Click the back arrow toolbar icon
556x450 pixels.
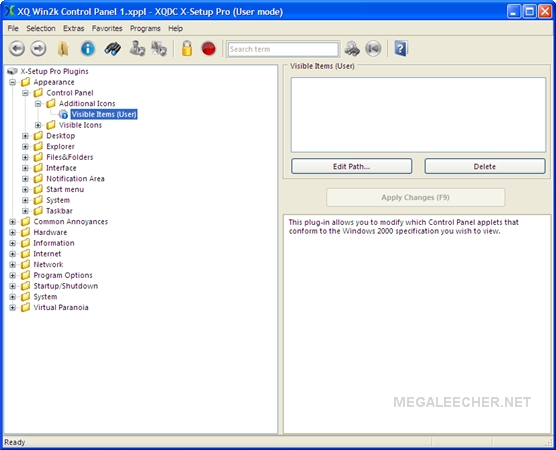[x=17, y=49]
